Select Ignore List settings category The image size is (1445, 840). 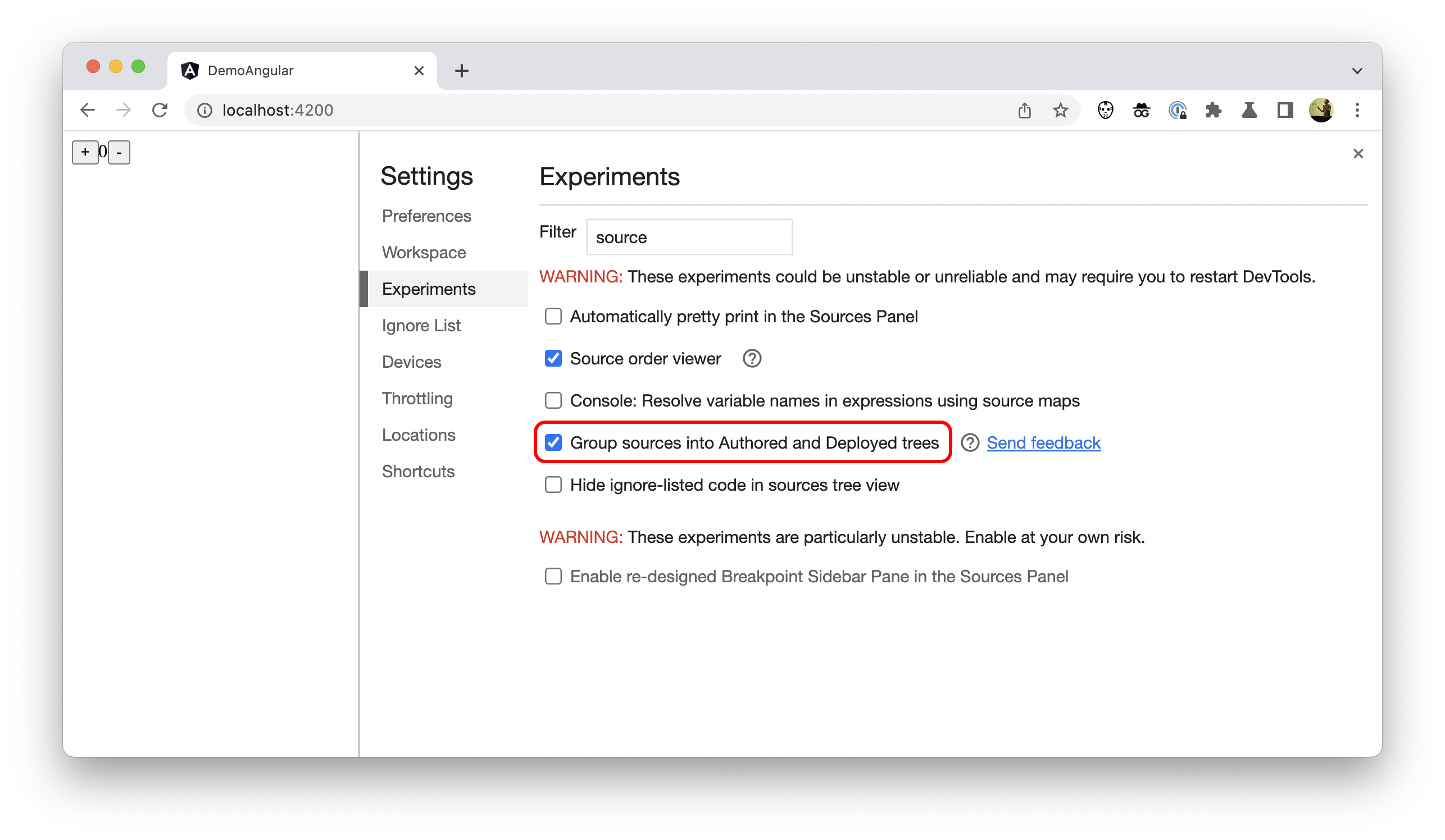coord(421,325)
